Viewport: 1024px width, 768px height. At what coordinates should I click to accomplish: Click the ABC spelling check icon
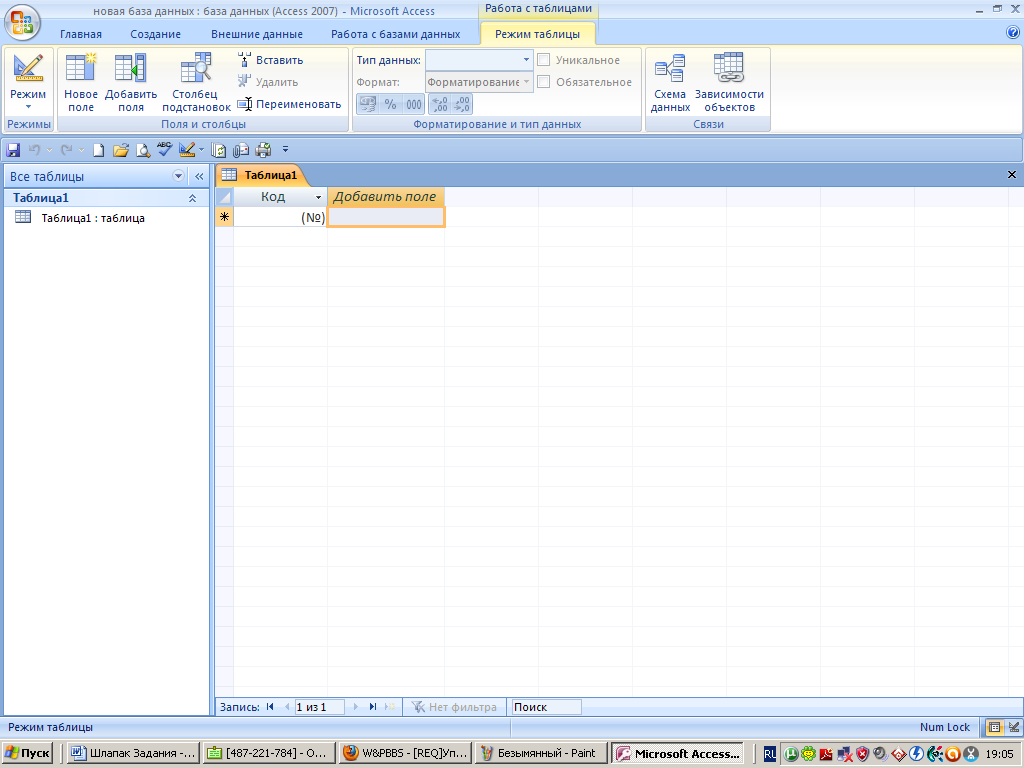tap(164, 150)
